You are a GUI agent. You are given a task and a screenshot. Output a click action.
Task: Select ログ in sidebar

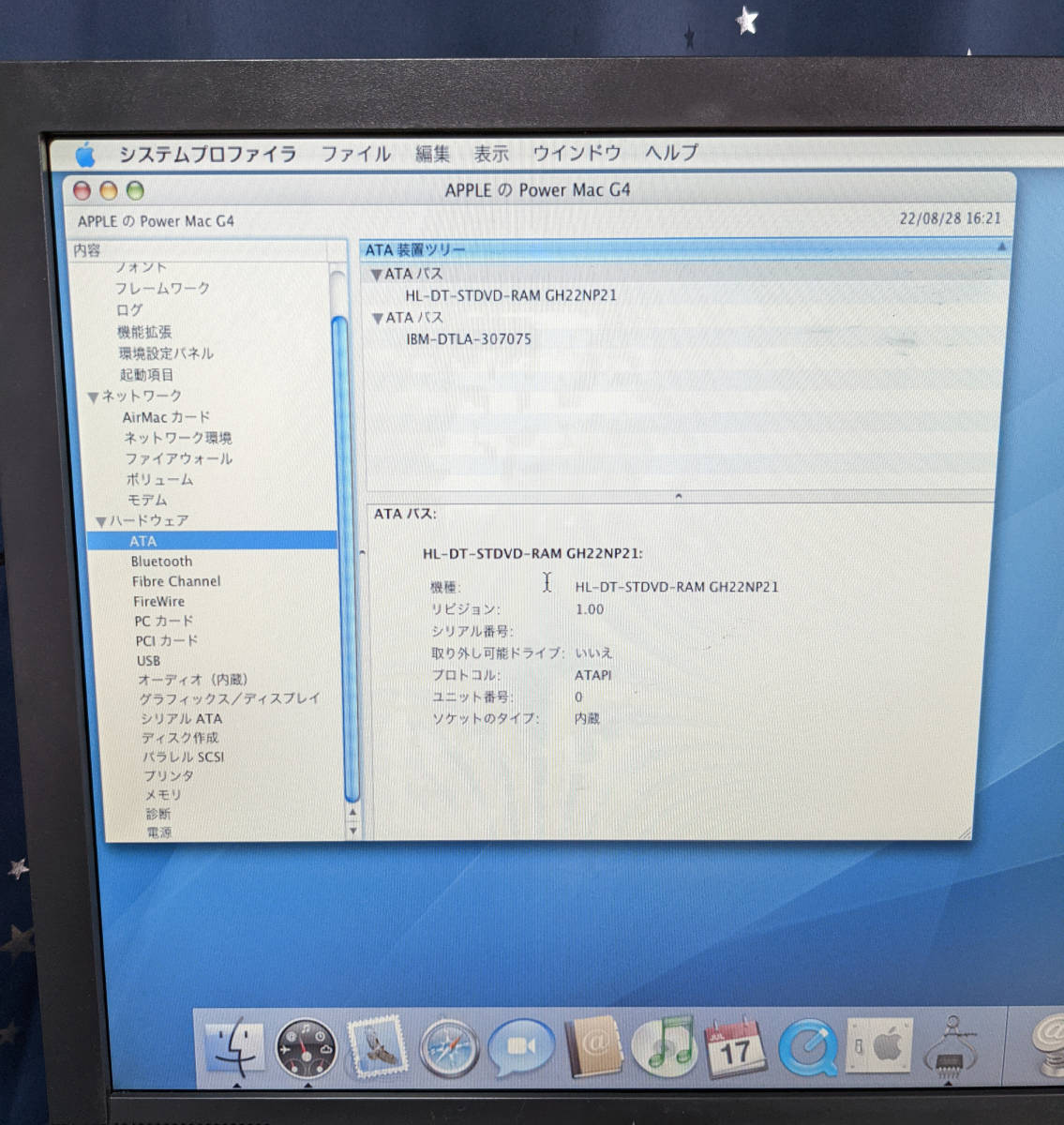pos(129,310)
